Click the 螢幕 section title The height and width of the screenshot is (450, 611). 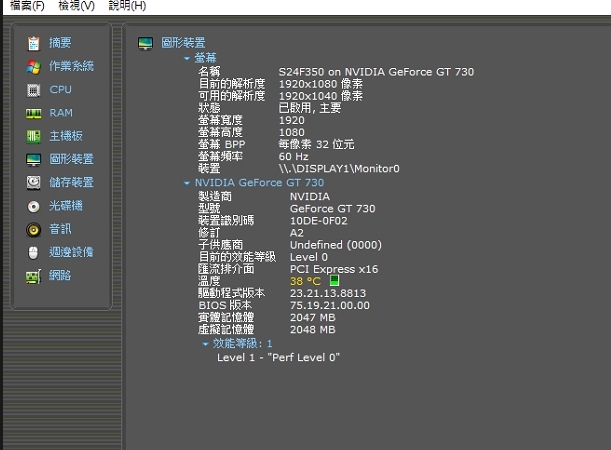pos(205,58)
